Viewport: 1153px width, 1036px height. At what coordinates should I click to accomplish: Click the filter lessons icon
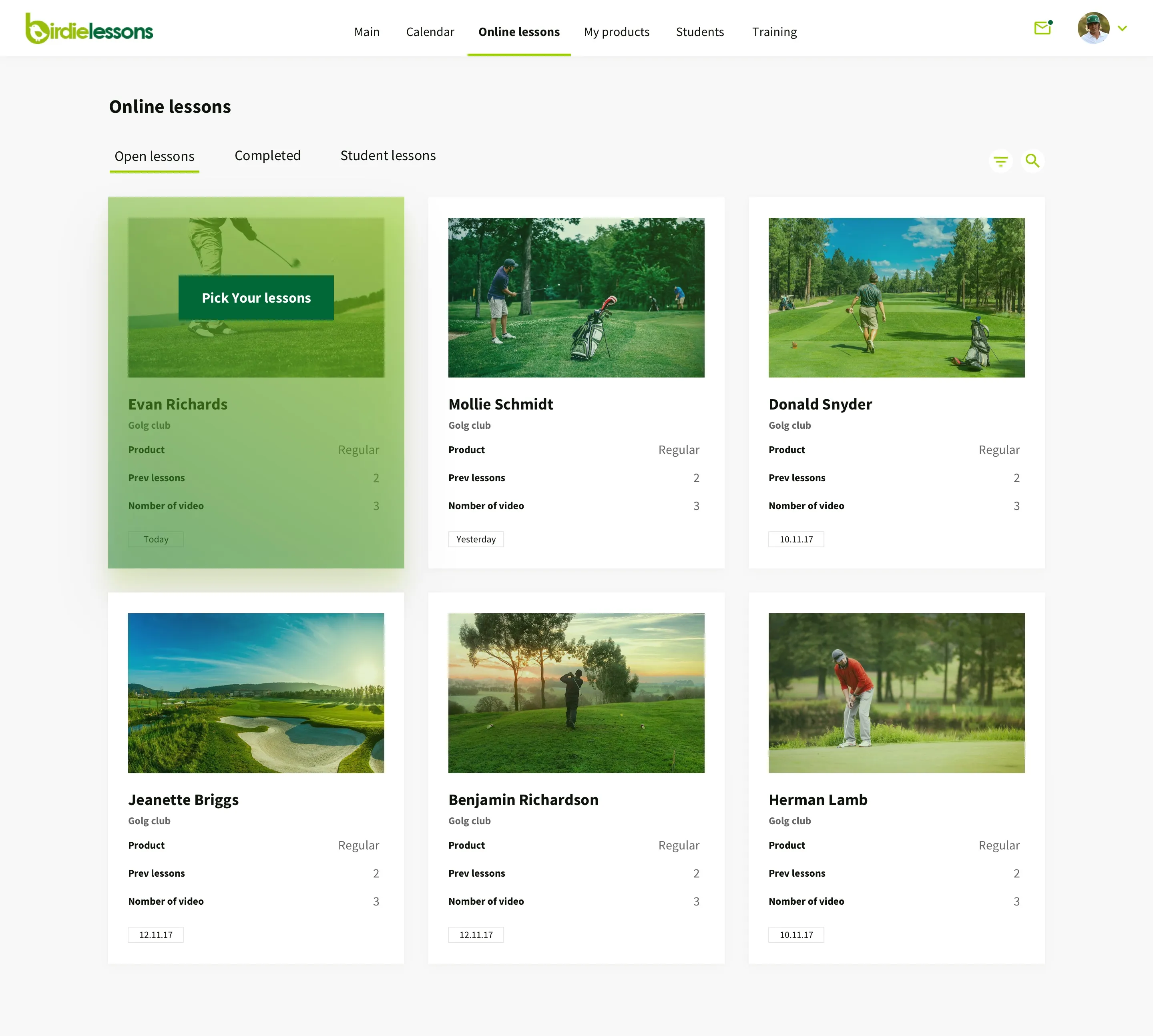(x=1000, y=162)
